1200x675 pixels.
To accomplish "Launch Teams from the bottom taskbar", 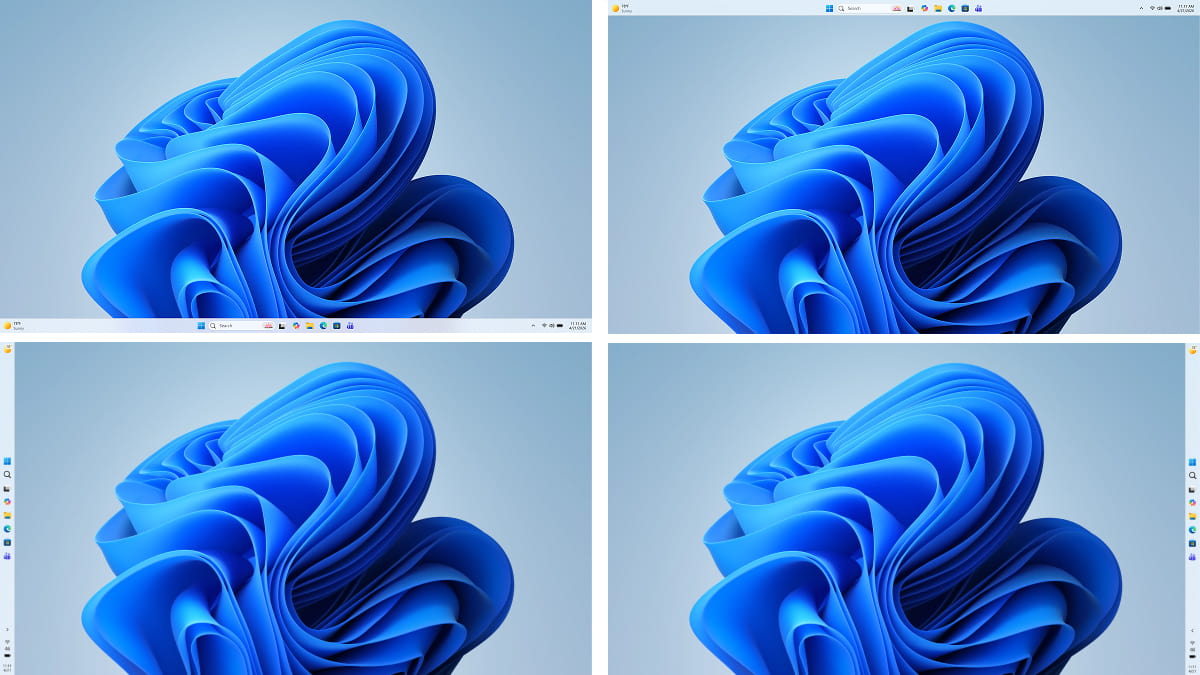I will pyautogui.click(x=350, y=326).
